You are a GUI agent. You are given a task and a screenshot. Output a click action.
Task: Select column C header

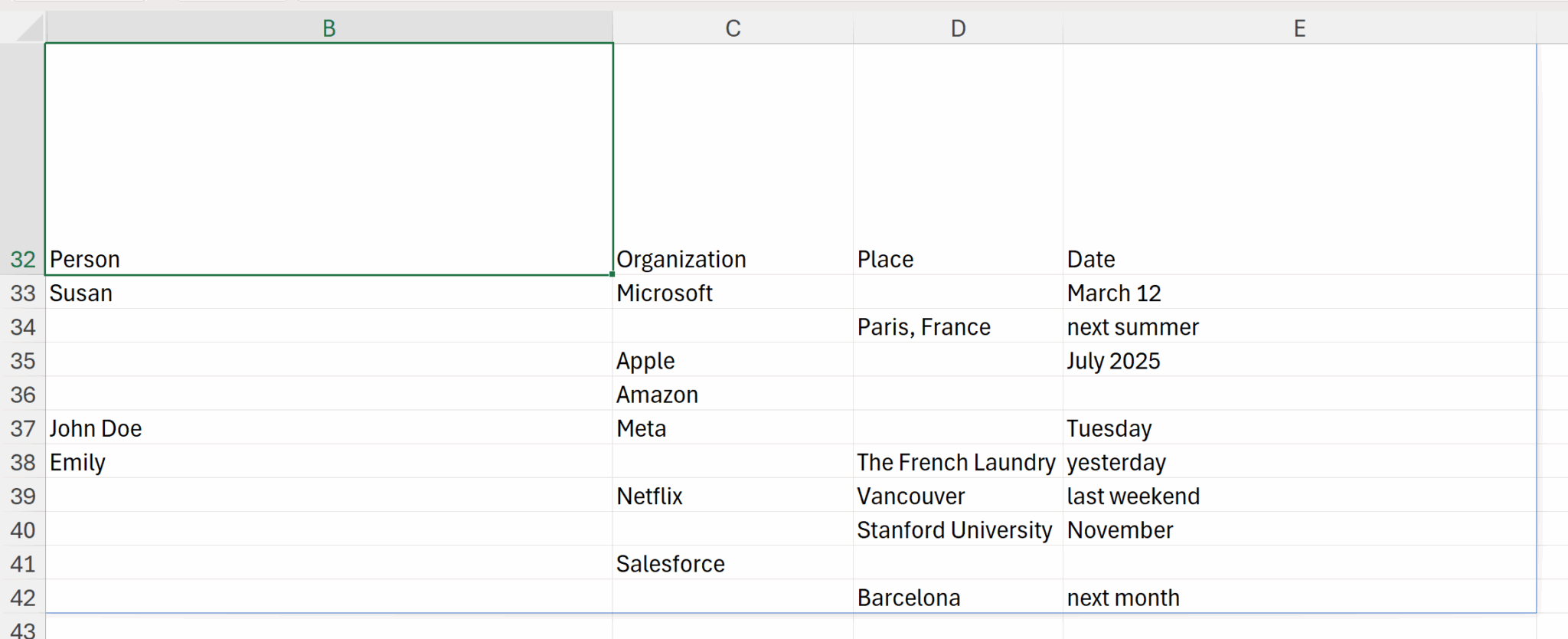733,28
